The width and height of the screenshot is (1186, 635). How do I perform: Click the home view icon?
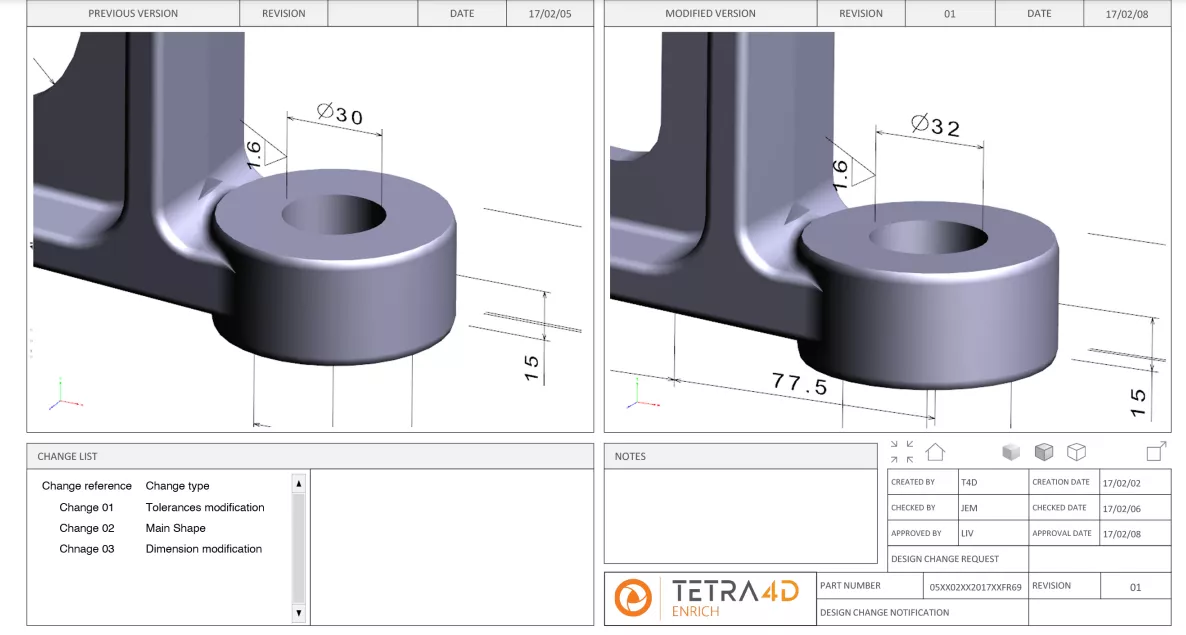[x=935, y=452]
